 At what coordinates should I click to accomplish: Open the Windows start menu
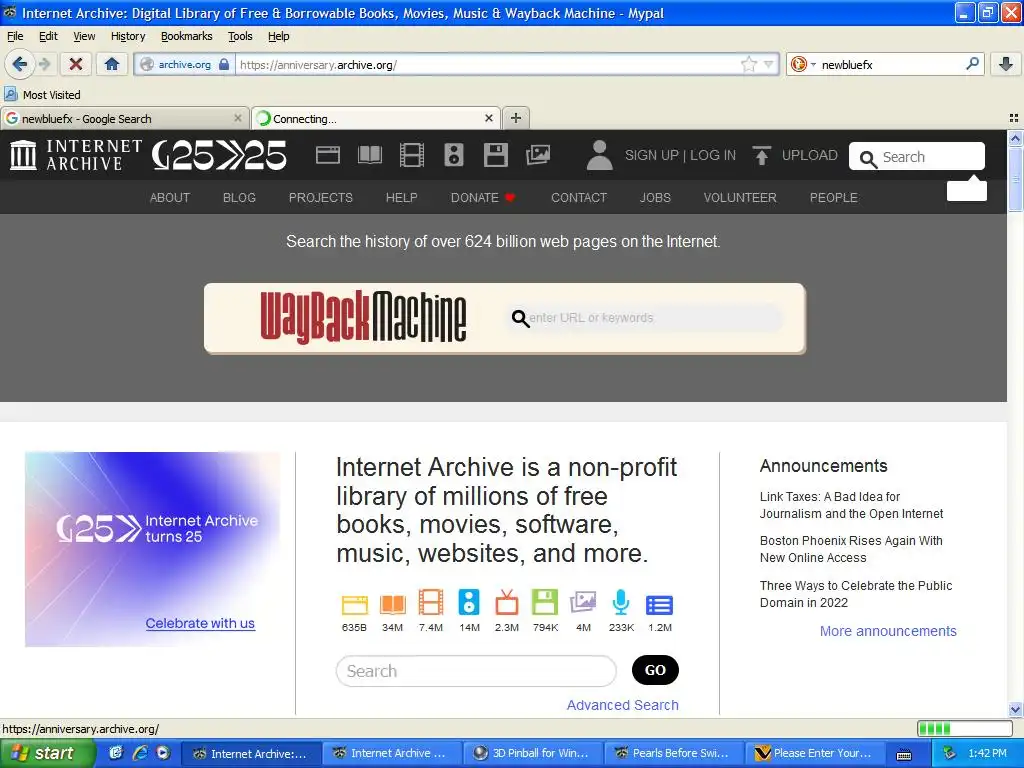(46, 753)
